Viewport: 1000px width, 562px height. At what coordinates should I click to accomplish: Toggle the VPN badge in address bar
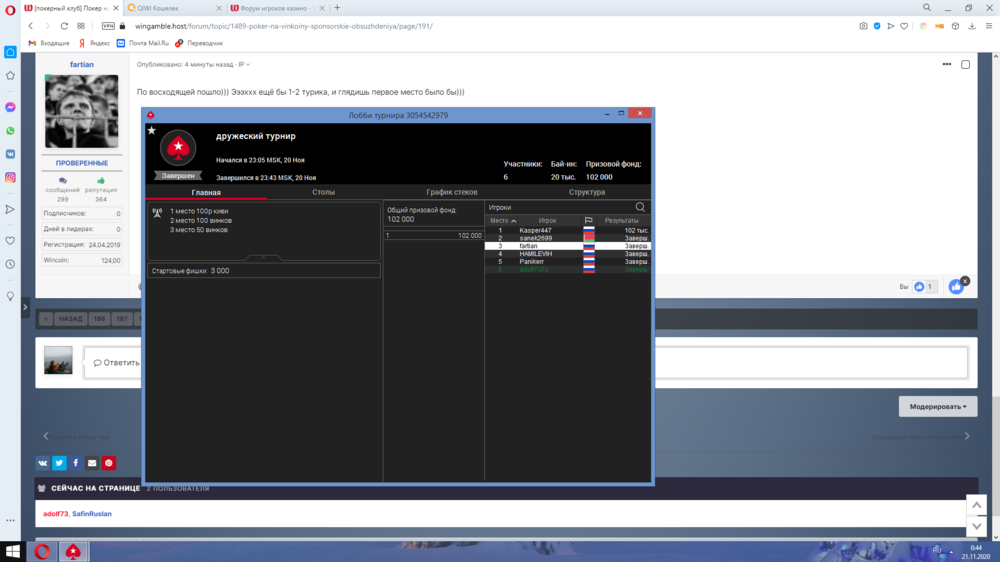108,26
